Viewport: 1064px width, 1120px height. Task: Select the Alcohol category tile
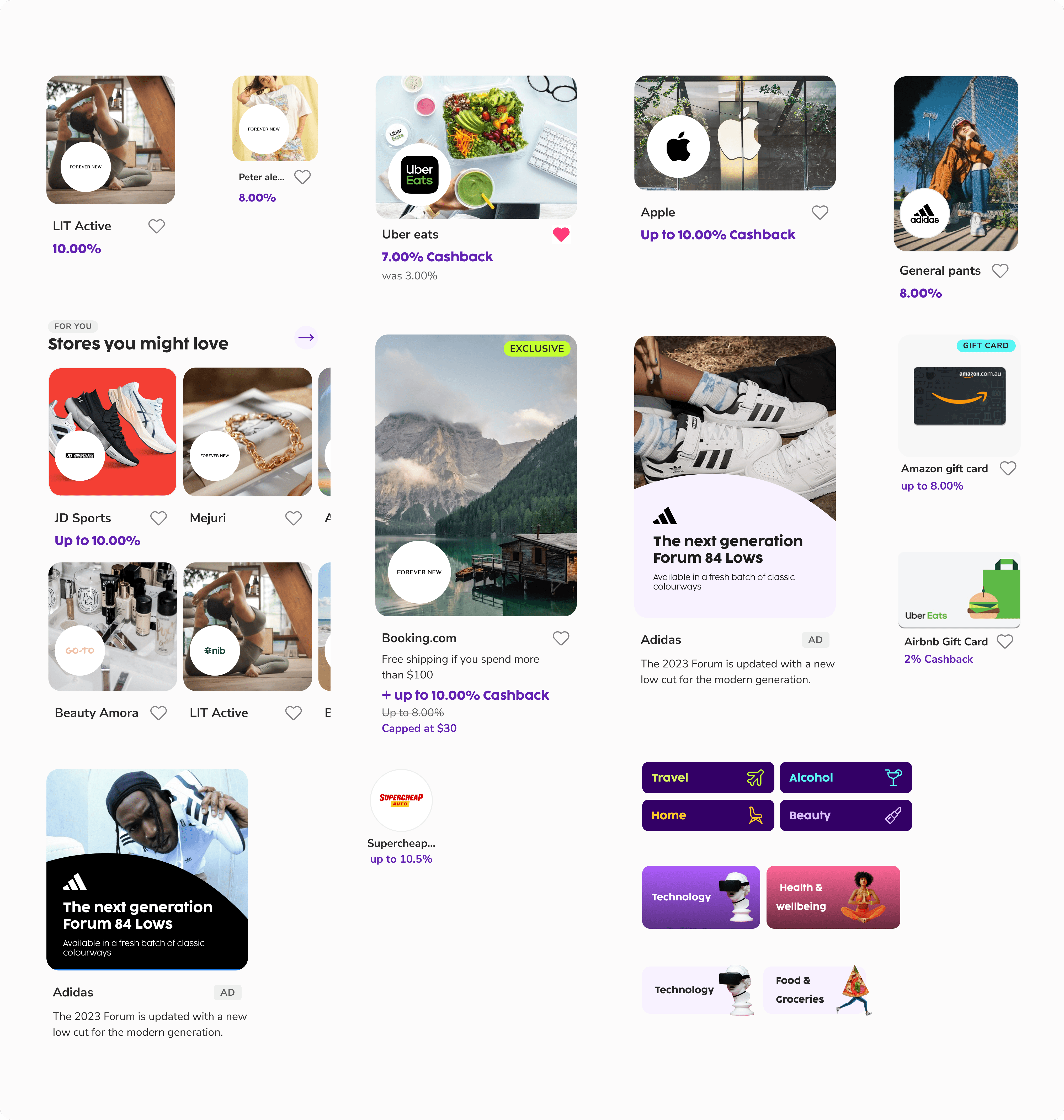[846, 777]
